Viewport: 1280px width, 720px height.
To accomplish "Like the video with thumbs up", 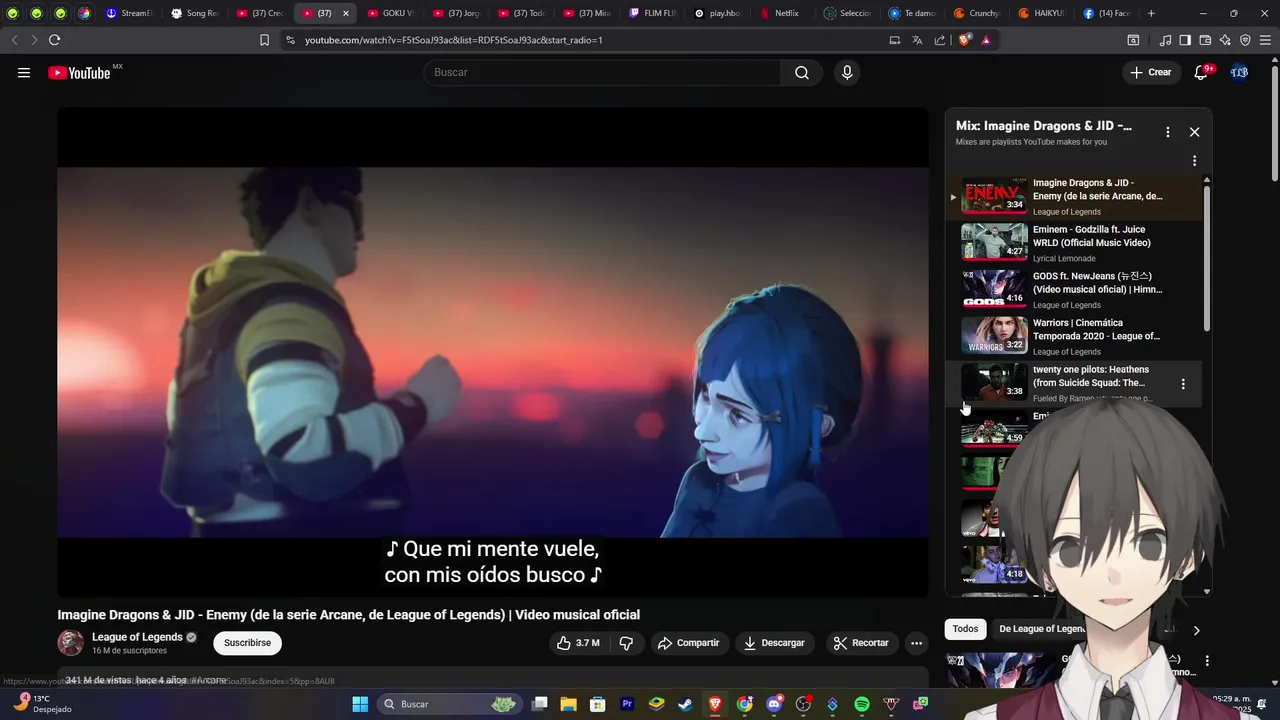I will [578, 643].
